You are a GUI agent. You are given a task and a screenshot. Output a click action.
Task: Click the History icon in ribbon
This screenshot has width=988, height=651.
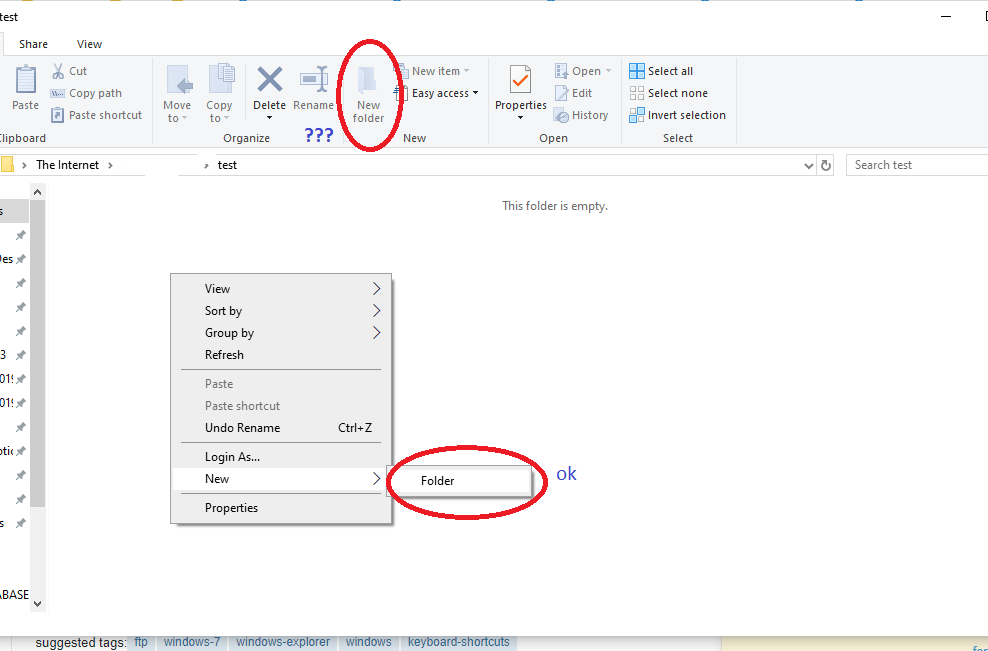(x=562, y=115)
